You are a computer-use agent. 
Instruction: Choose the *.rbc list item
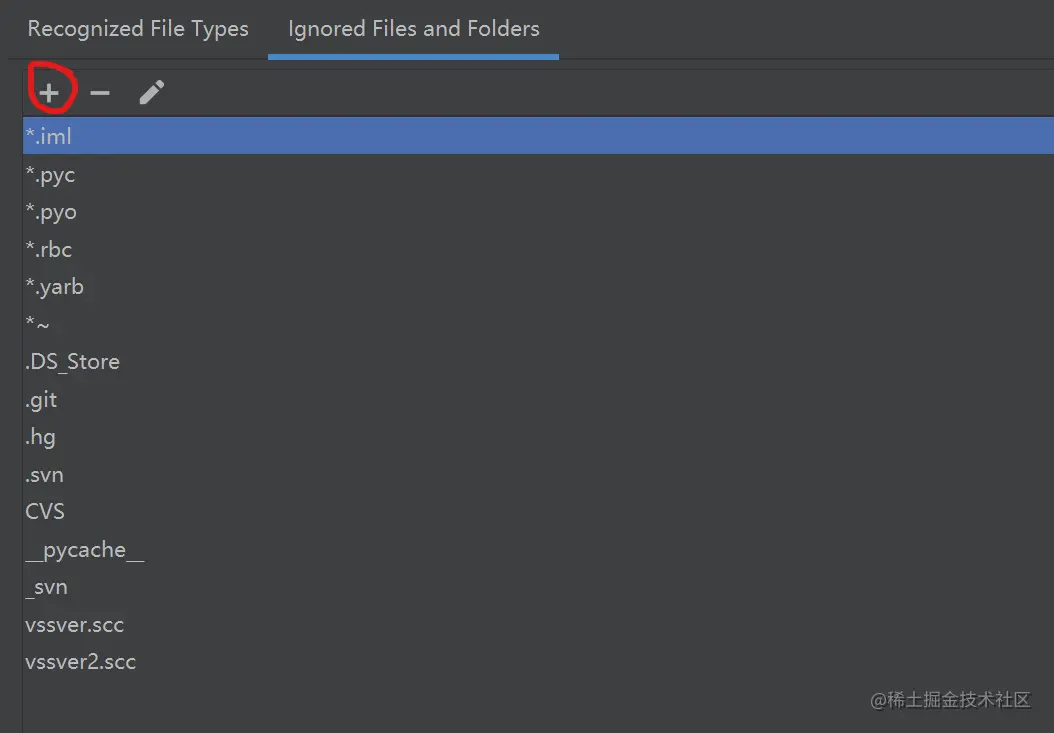point(538,249)
